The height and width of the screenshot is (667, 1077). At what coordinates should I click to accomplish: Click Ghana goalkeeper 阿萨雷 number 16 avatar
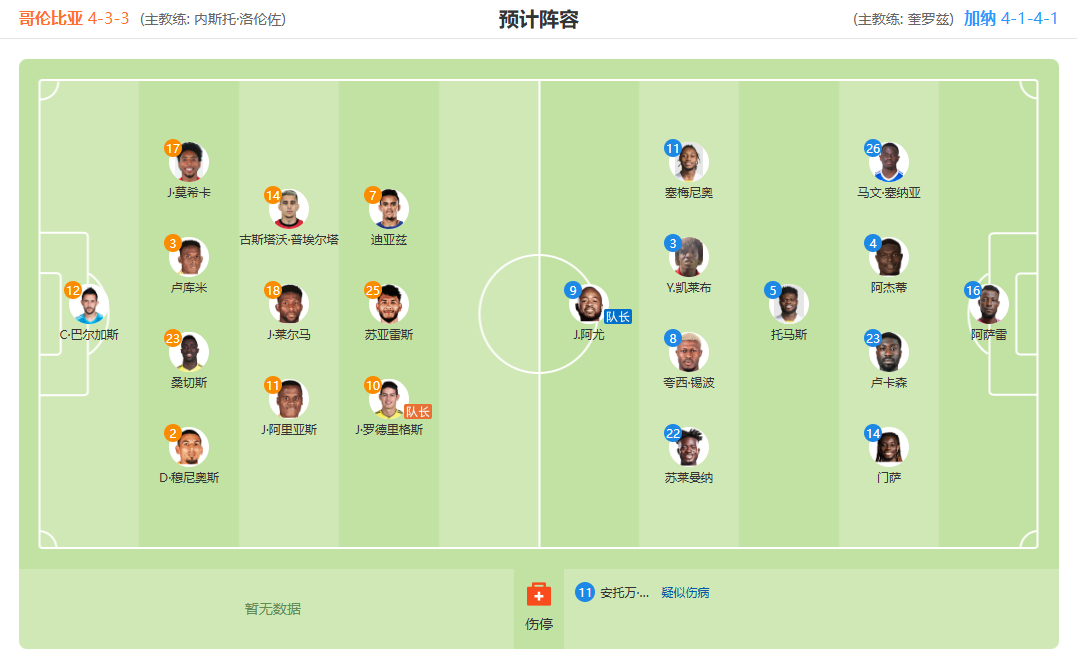click(988, 304)
